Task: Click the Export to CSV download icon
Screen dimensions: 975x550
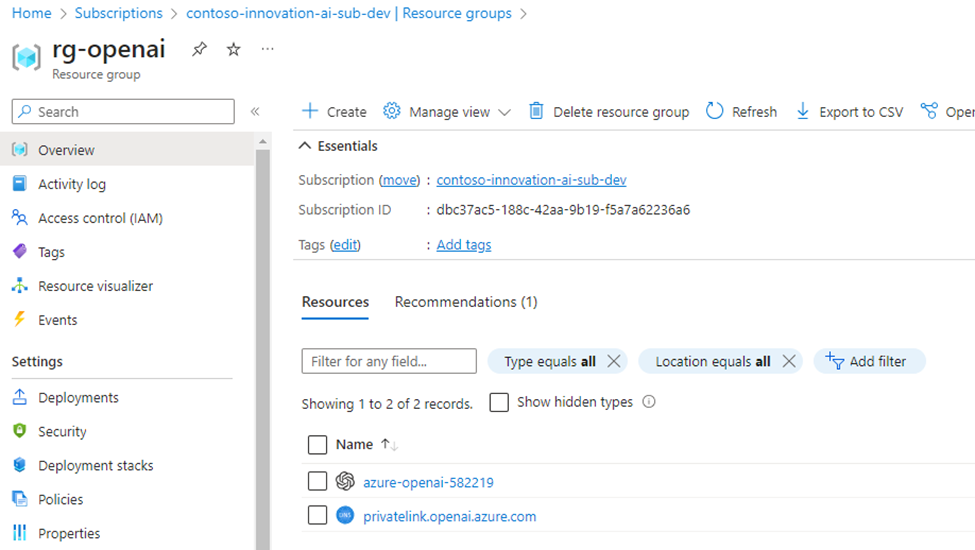Action: pos(803,111)
